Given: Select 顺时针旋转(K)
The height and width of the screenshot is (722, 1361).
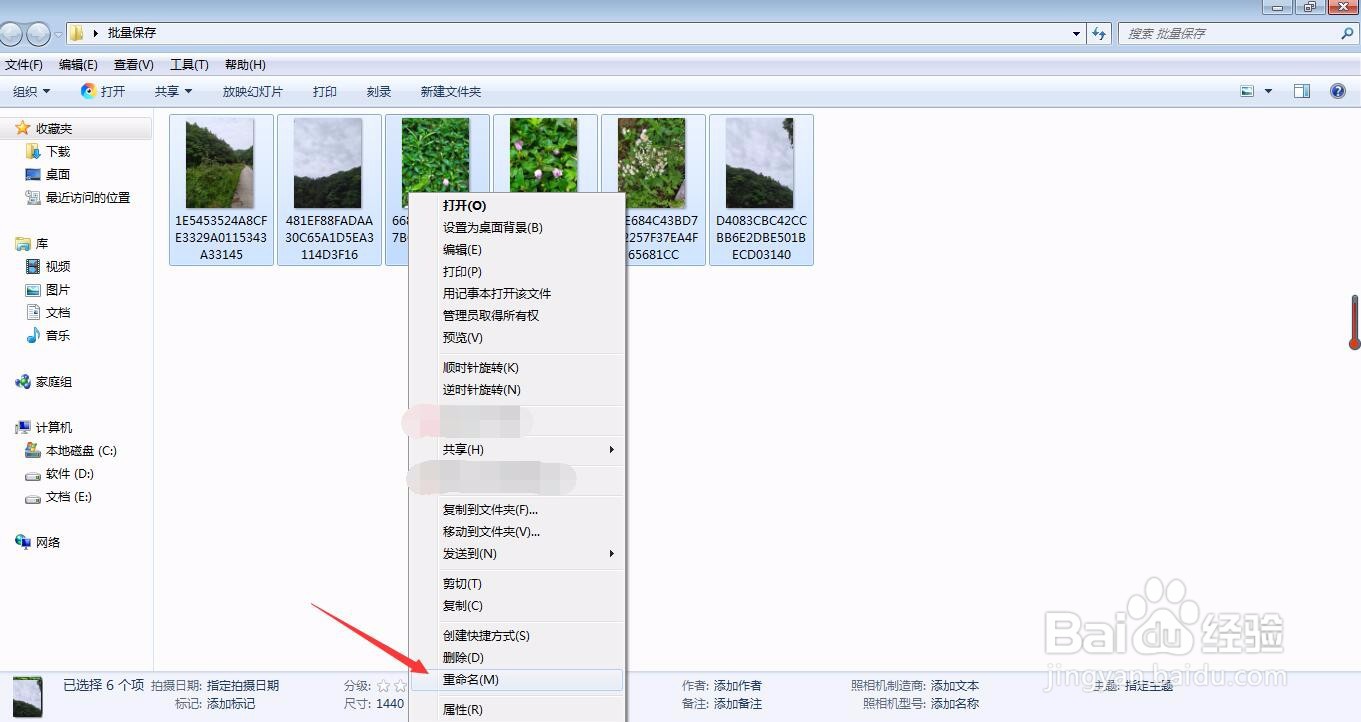Looking at the screenshot, I should pos(517,368).
